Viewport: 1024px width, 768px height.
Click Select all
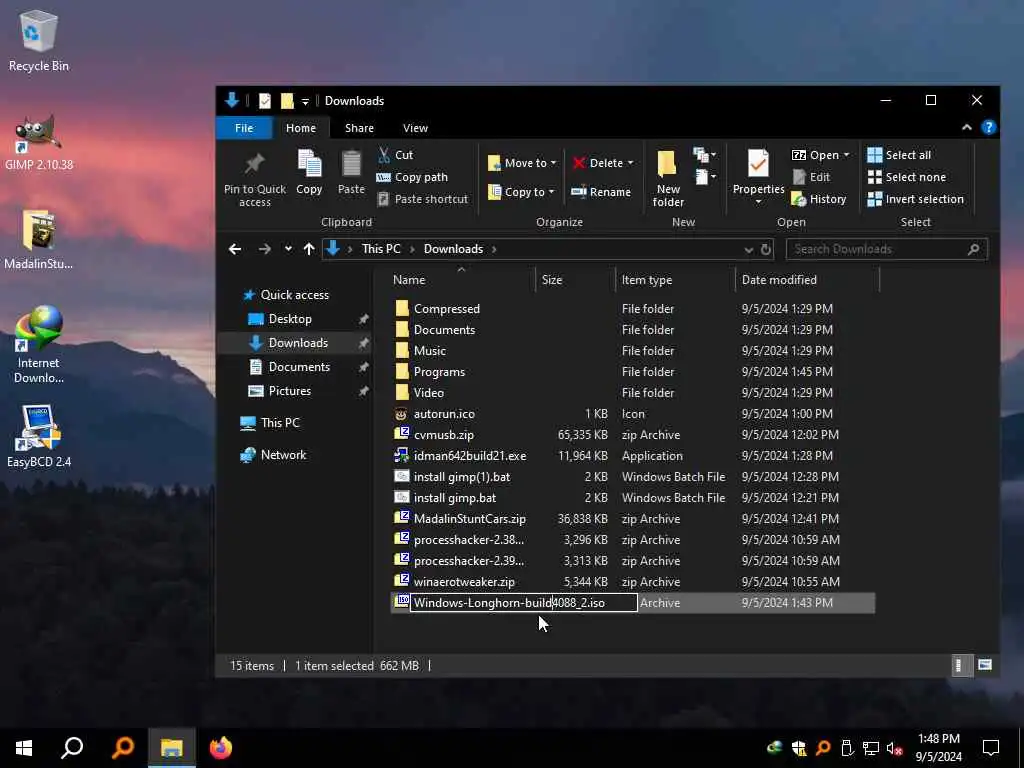click(899, 155)
